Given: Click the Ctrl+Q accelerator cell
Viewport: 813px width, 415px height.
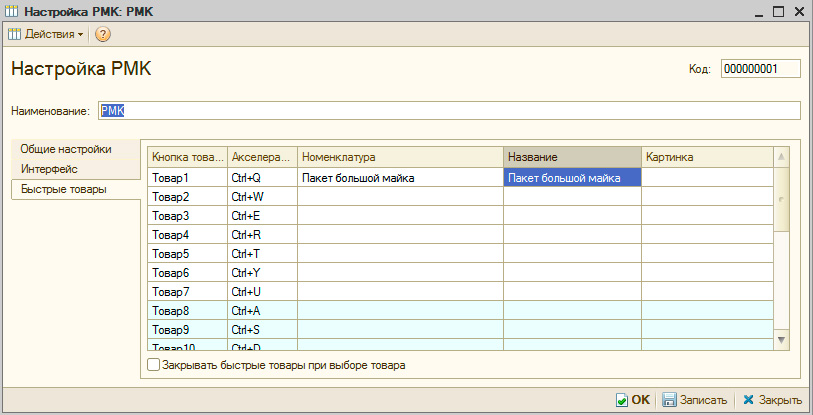Looking at the screenshot, I should (x=262, y=178).
